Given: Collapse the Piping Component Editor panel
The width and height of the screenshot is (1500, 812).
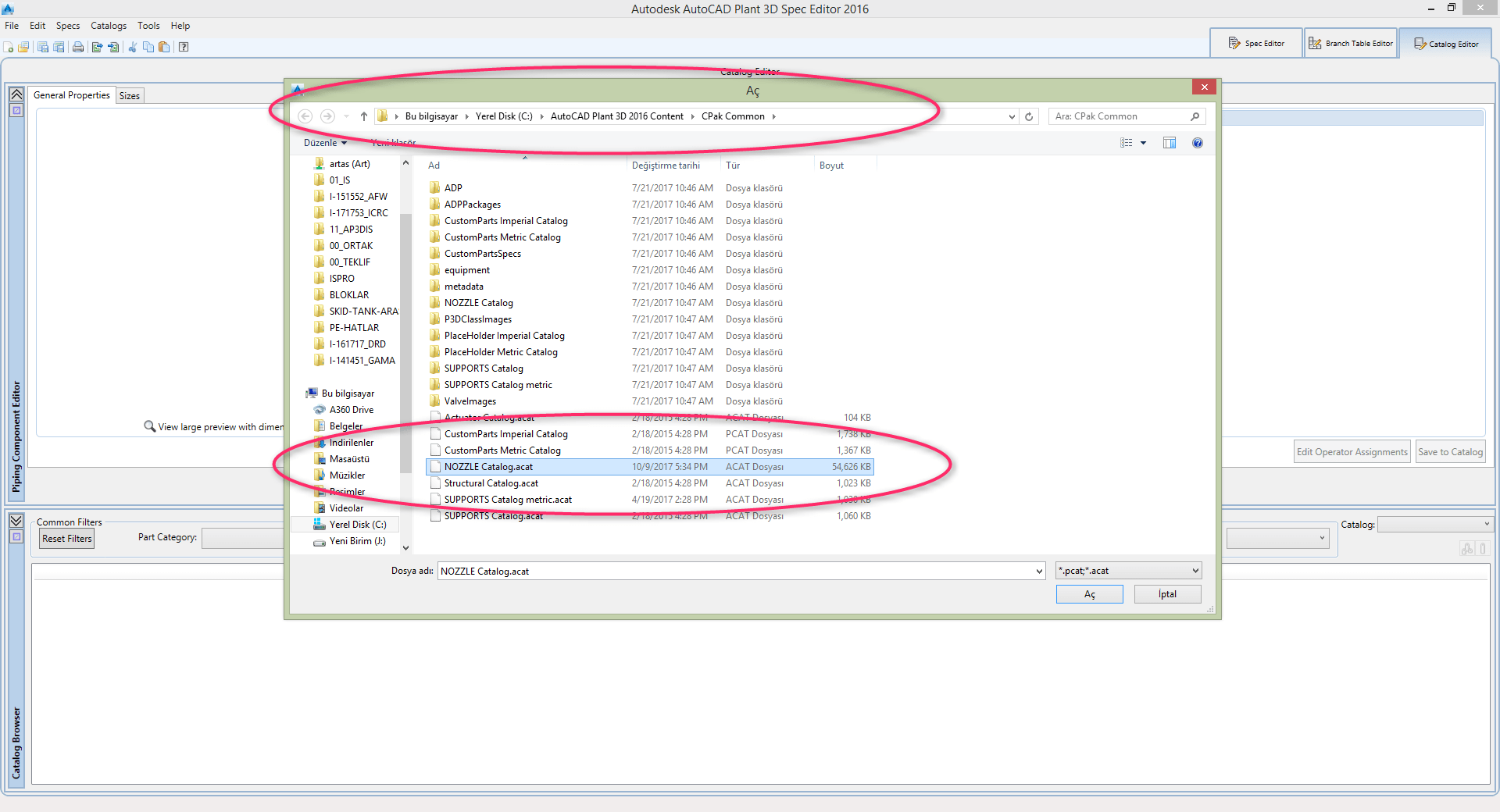Looking at the screenshot, I should pyautogui.click(x=16, y=94).
